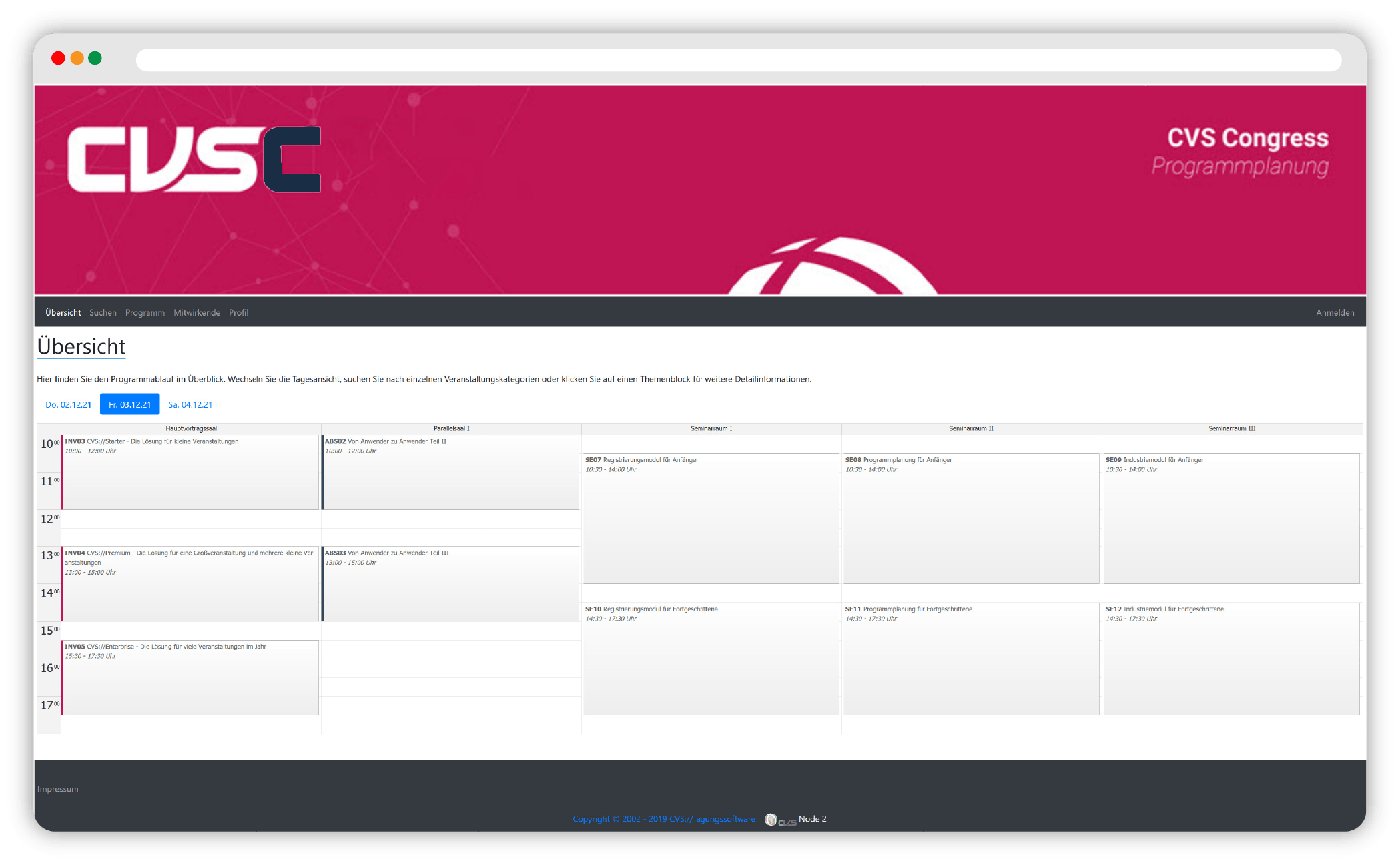Switch to Do. 02.12.21 day tab
1400x865 pixels.
point(68,405)
